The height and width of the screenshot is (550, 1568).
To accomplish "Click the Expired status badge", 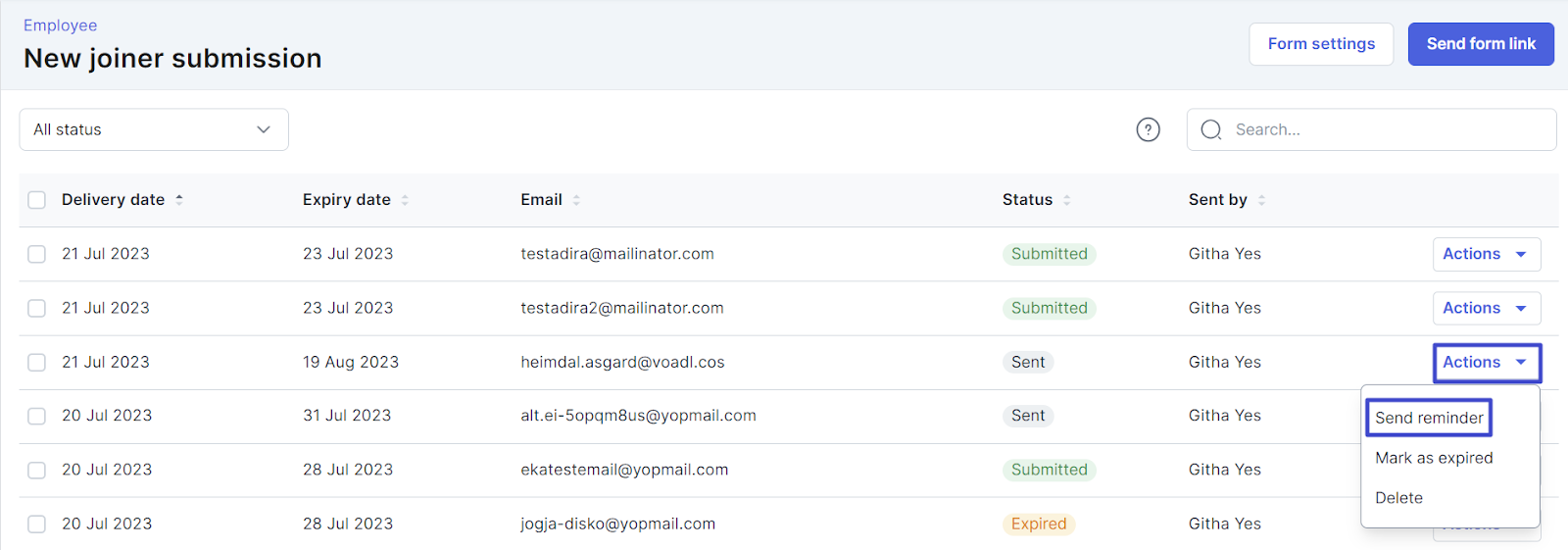I will coord(1039,524).
